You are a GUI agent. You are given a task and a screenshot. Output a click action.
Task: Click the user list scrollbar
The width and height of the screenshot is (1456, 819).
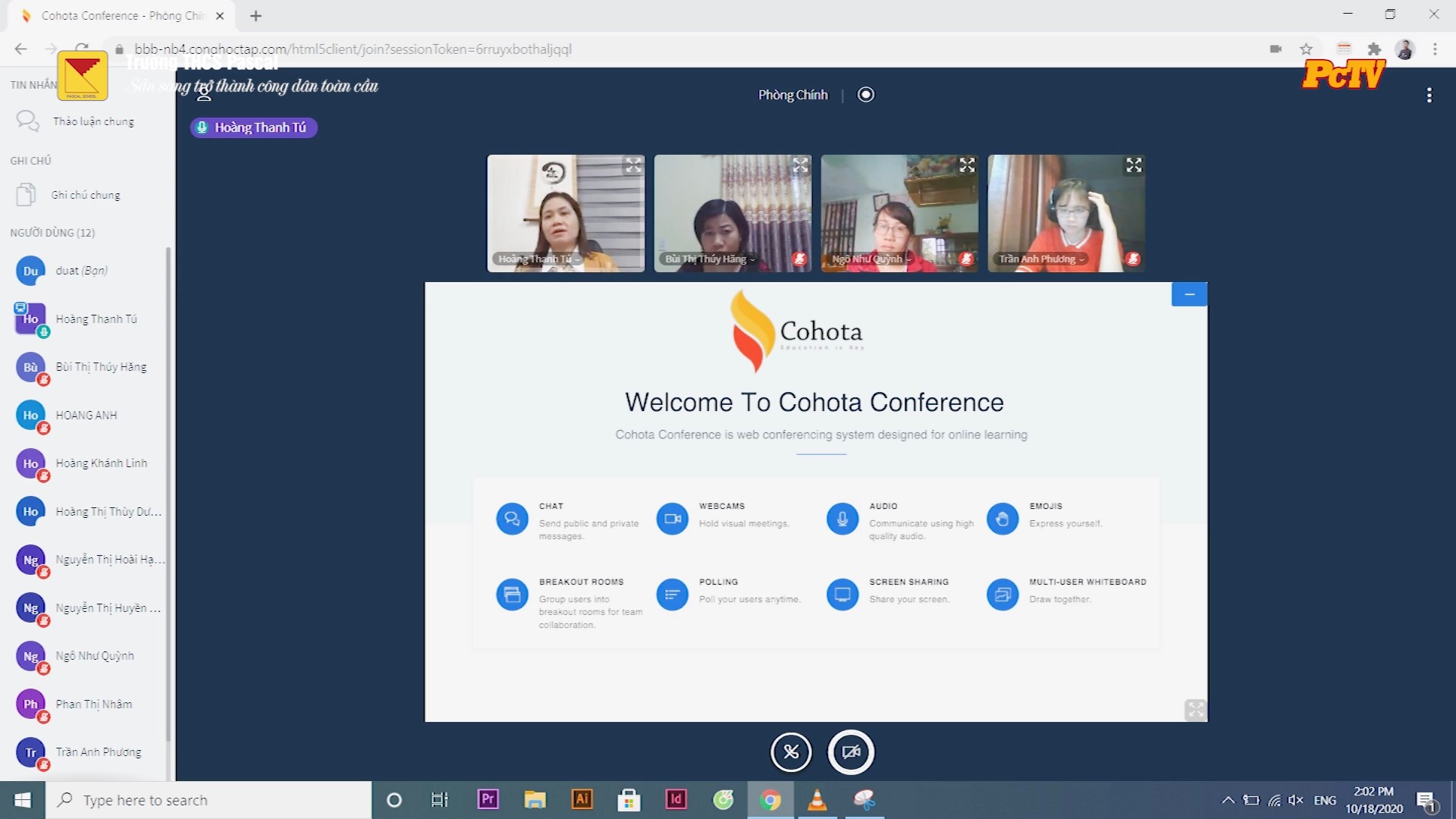tap(168, 493)
